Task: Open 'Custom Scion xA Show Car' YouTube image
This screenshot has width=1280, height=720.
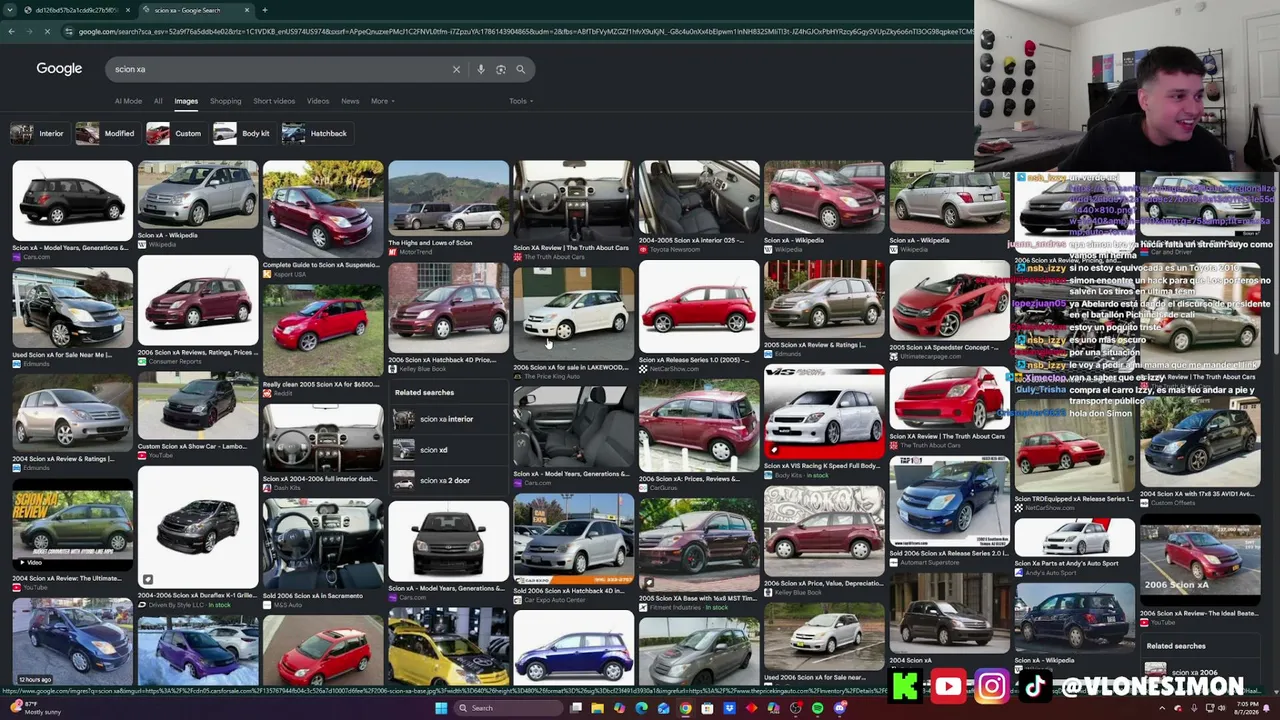Action: point(198,407)
